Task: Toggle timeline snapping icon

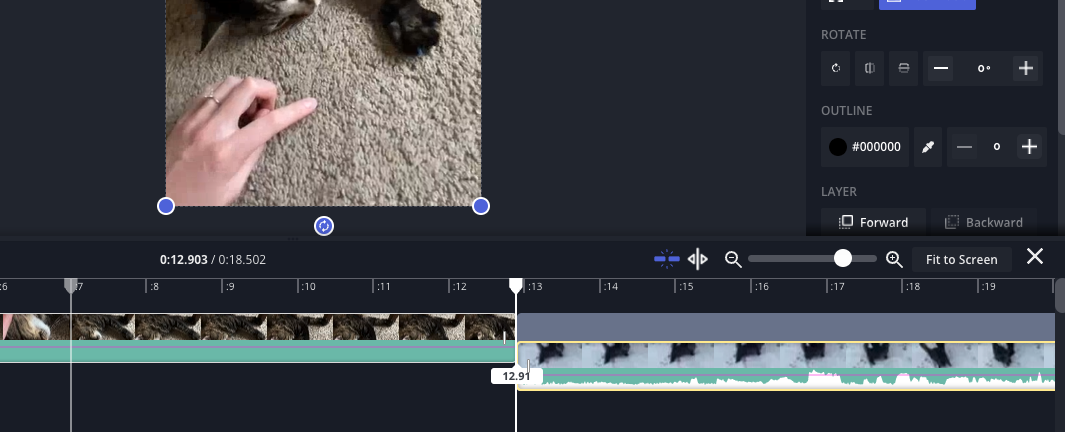Action: click(666, 259)
